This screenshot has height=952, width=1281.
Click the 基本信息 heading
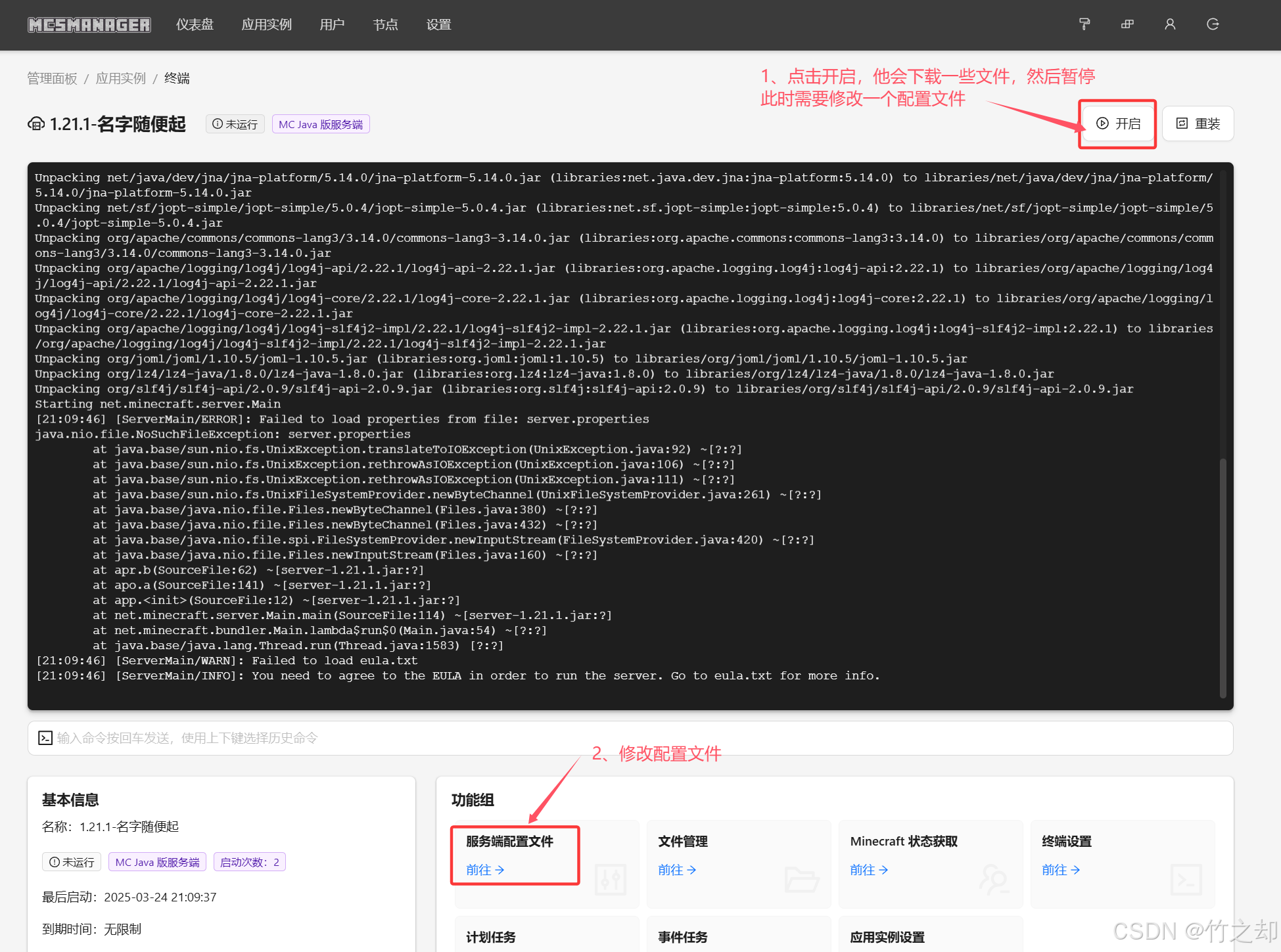pyautogui.click(x=70, y=800)
